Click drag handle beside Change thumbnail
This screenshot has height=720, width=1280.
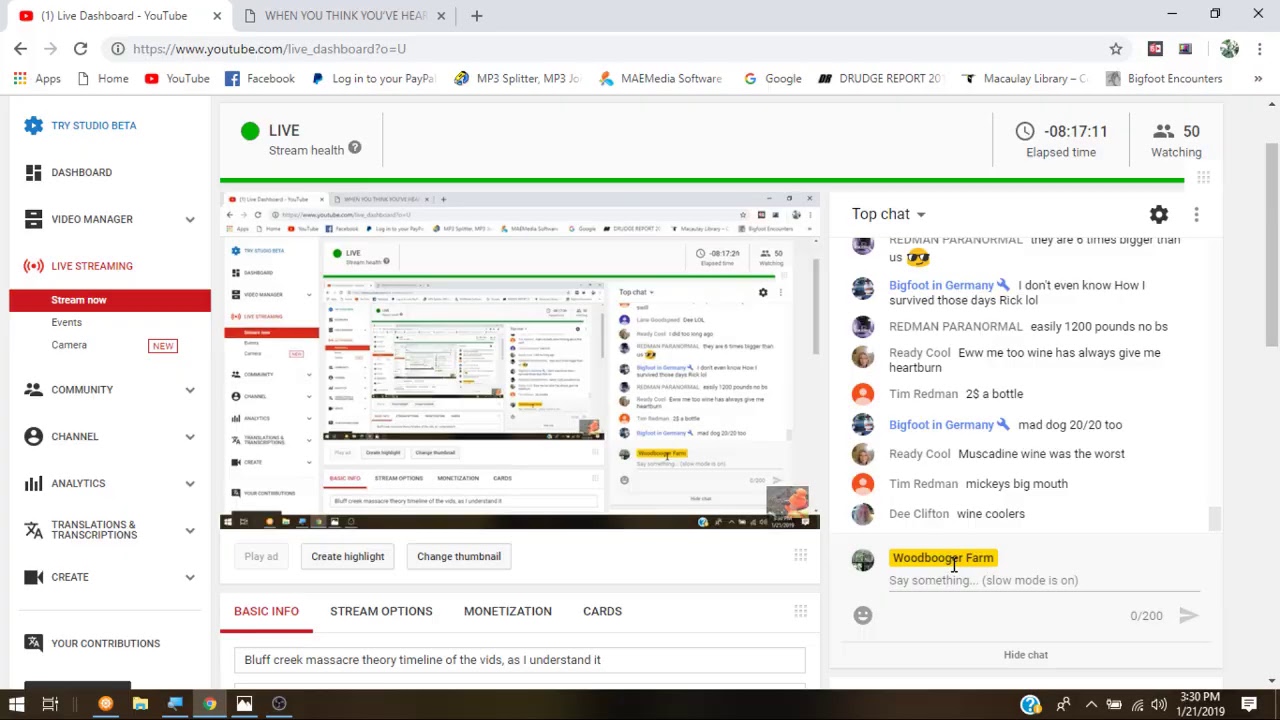pyautogui.click(x=800, y=555)
